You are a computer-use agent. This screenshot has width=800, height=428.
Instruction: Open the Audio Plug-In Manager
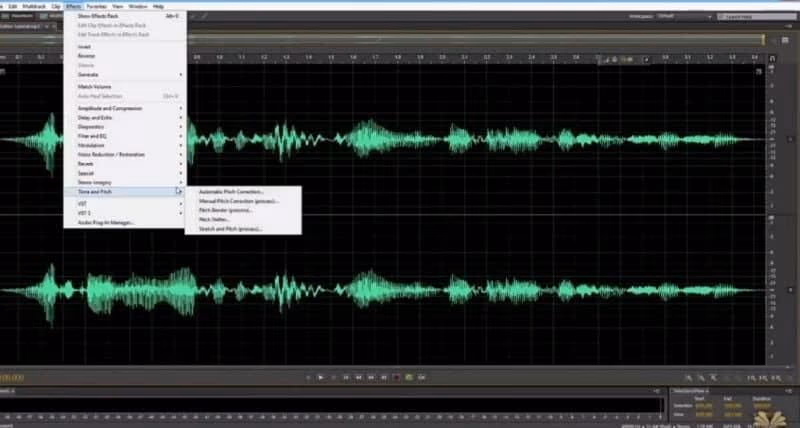[x=106, y=222]
